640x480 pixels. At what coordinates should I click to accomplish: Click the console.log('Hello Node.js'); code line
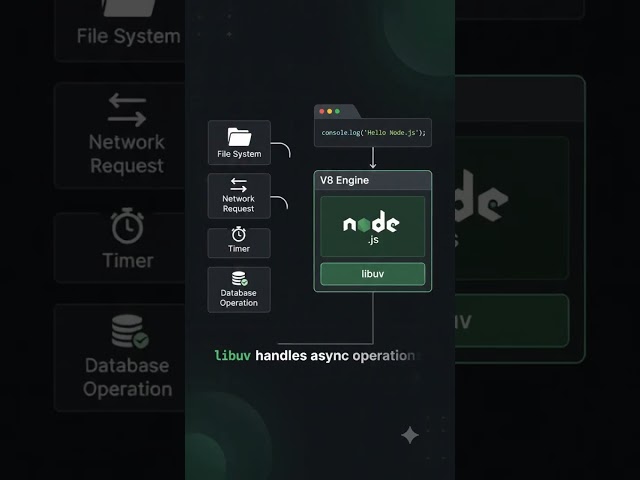(x=373, y=133)
